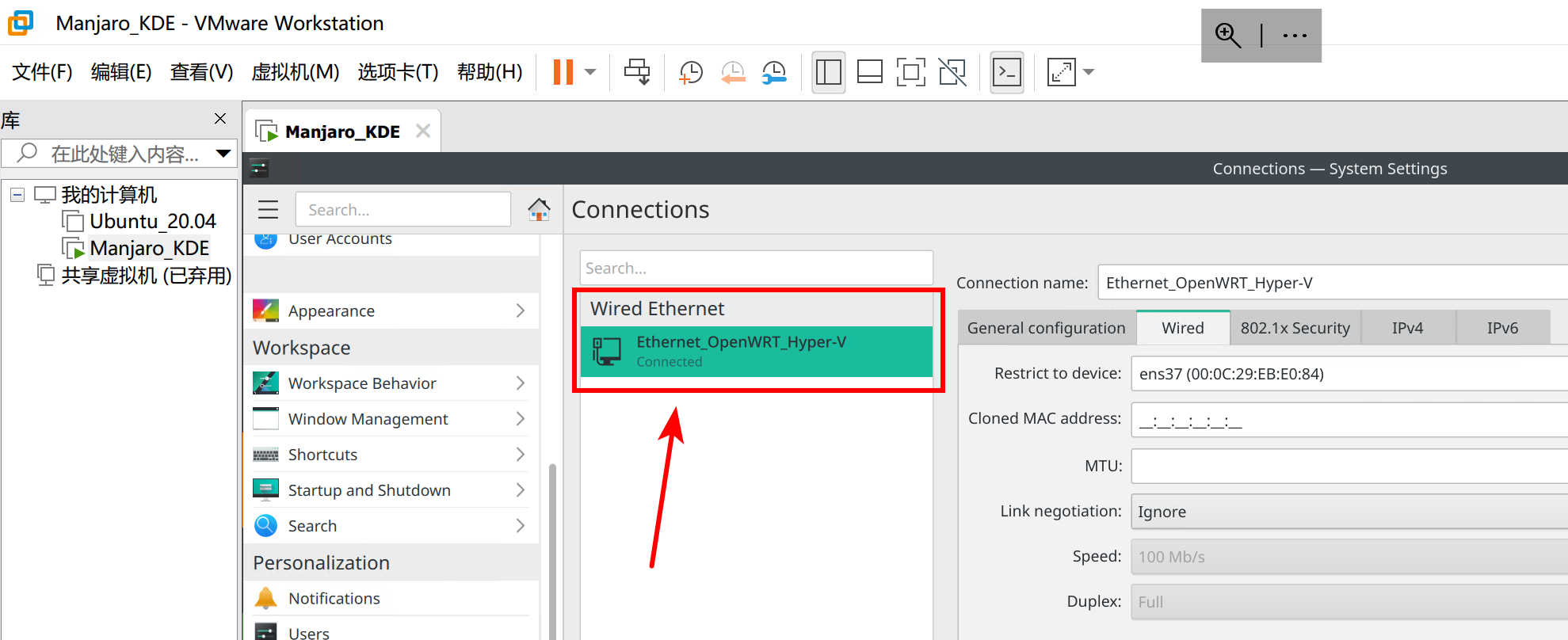The image size is (1568, 640).
Task: Expand the Startup and Shutdown chevron
Action: tap(521, 490)
